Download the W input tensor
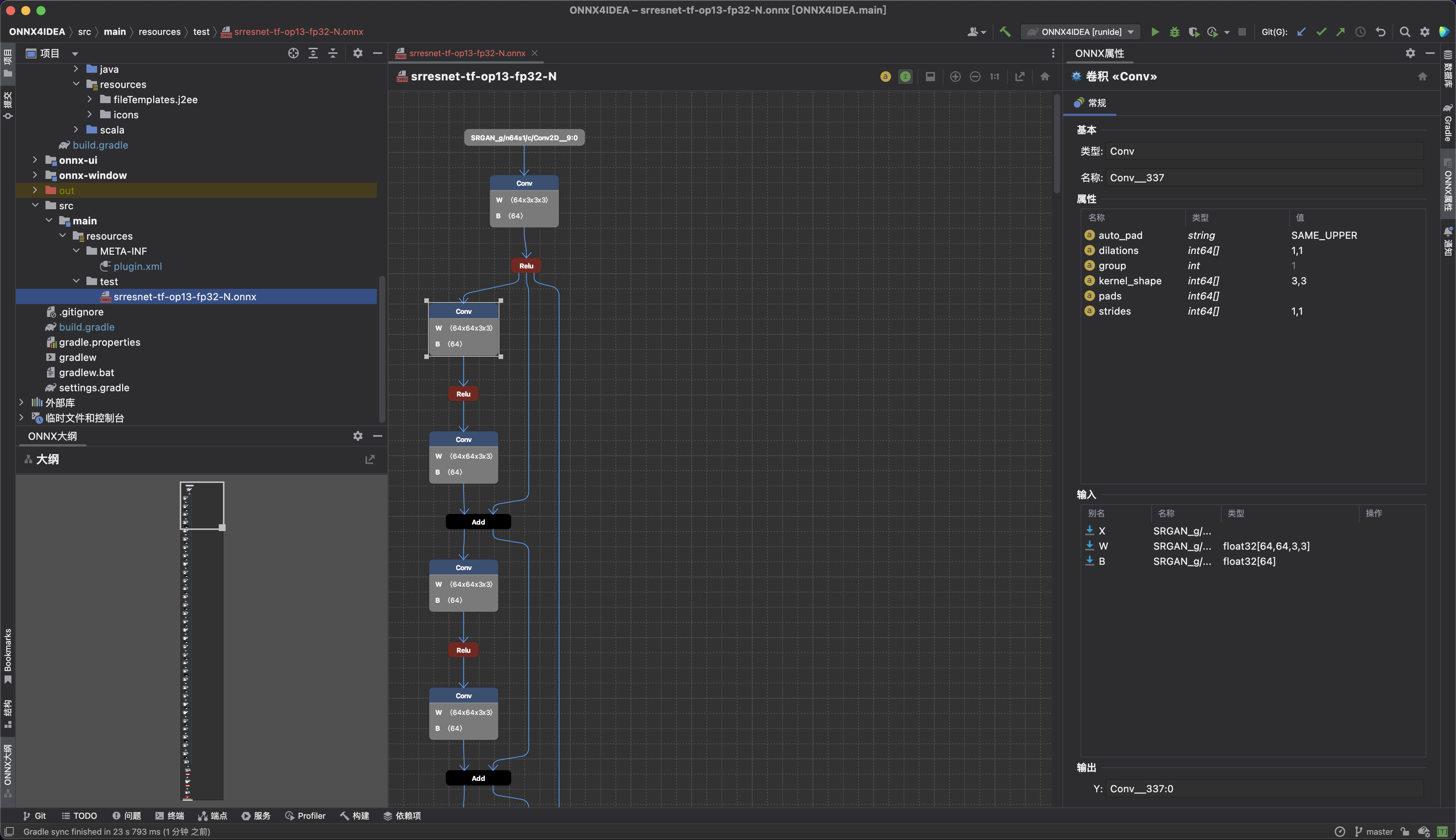The image size is (1456, 840). (x=1090, y=546)
